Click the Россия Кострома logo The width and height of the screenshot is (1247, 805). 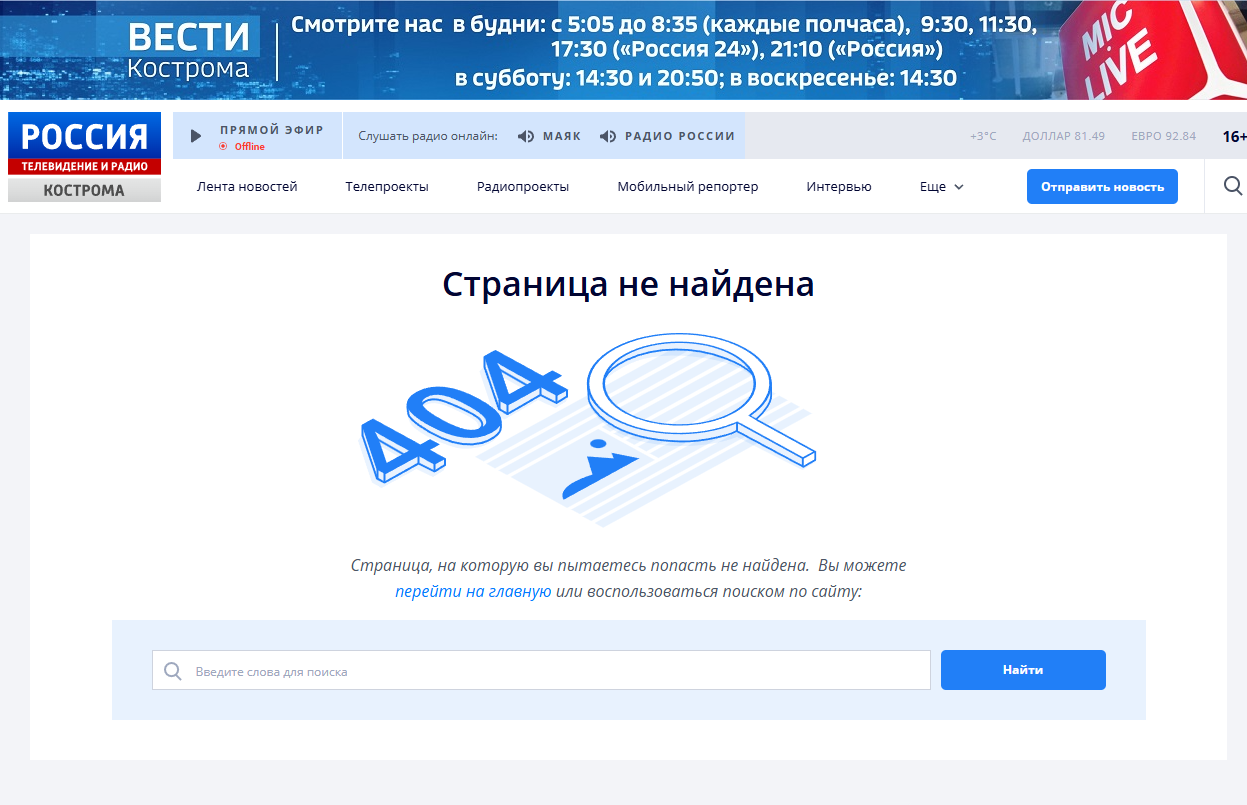84,158
